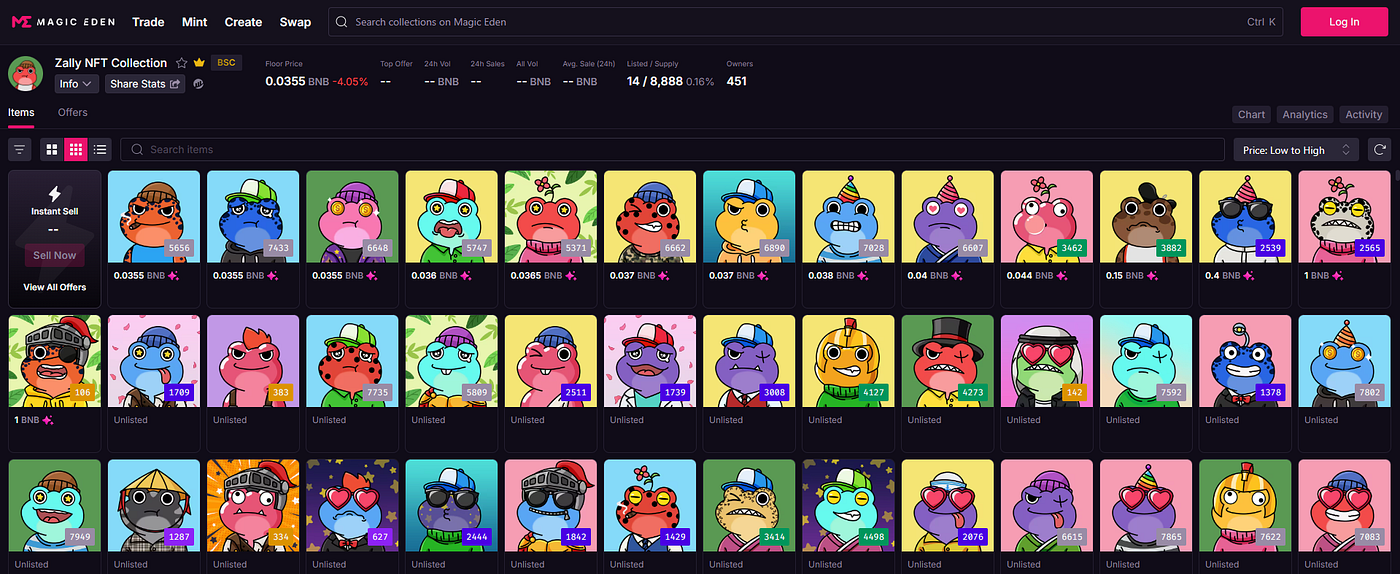Click the Sell Now button
Screen dimensions: 1400x574
55,255
